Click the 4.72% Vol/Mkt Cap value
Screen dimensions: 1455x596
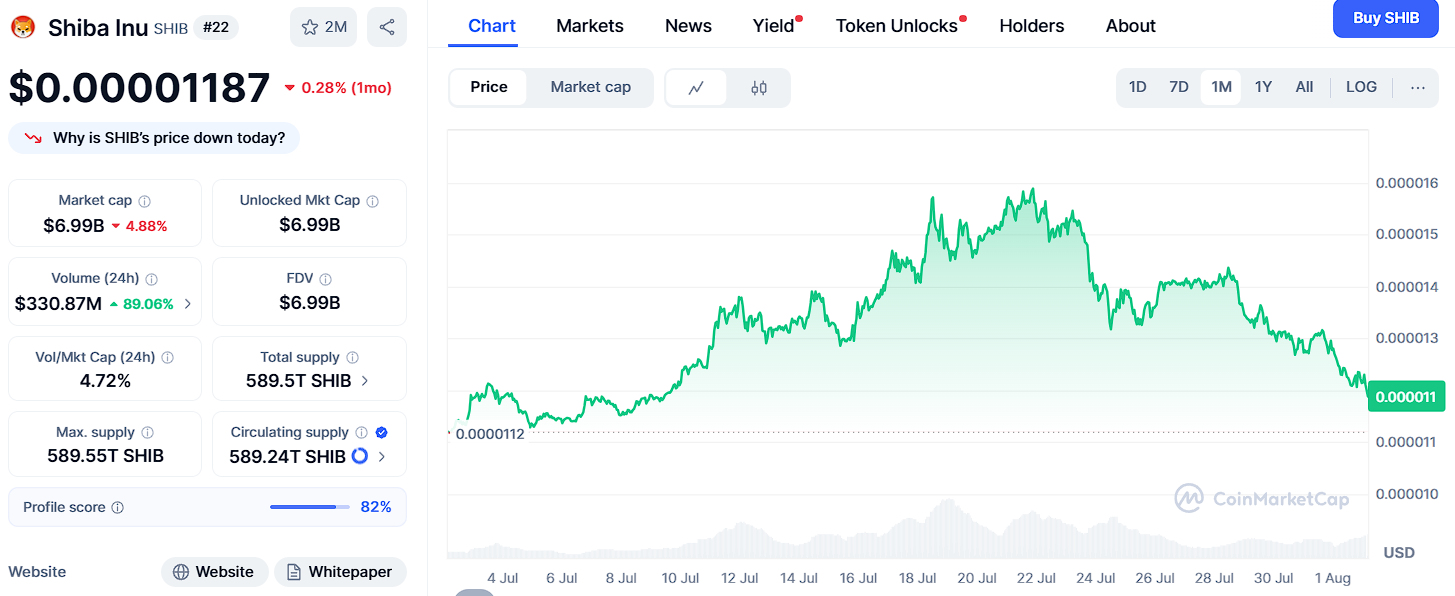105,381
